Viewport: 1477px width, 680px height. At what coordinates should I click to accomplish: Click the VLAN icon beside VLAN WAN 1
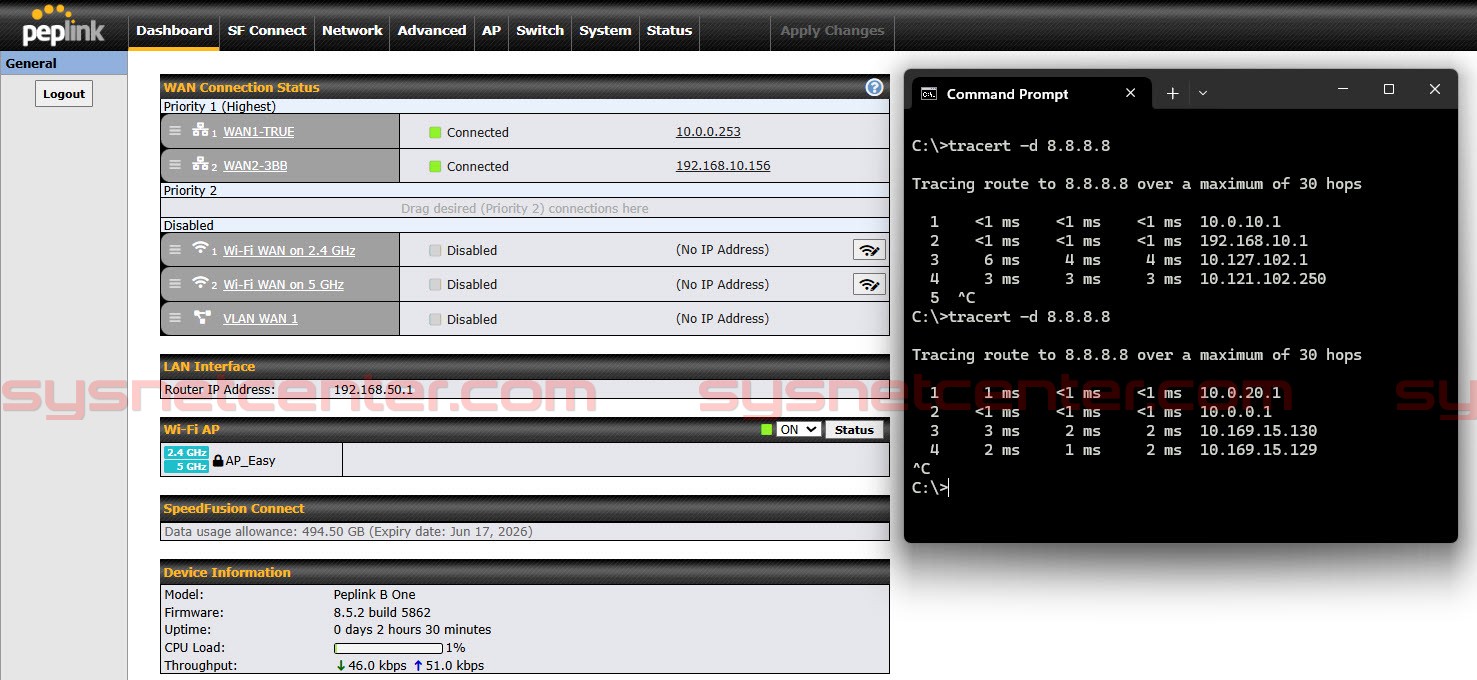tap(202, 318)
